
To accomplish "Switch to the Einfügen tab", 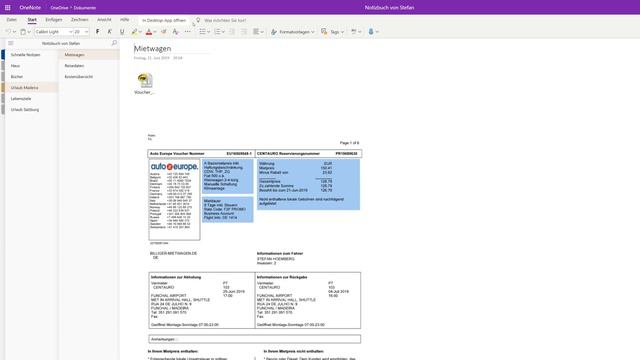I will [54, 20].
